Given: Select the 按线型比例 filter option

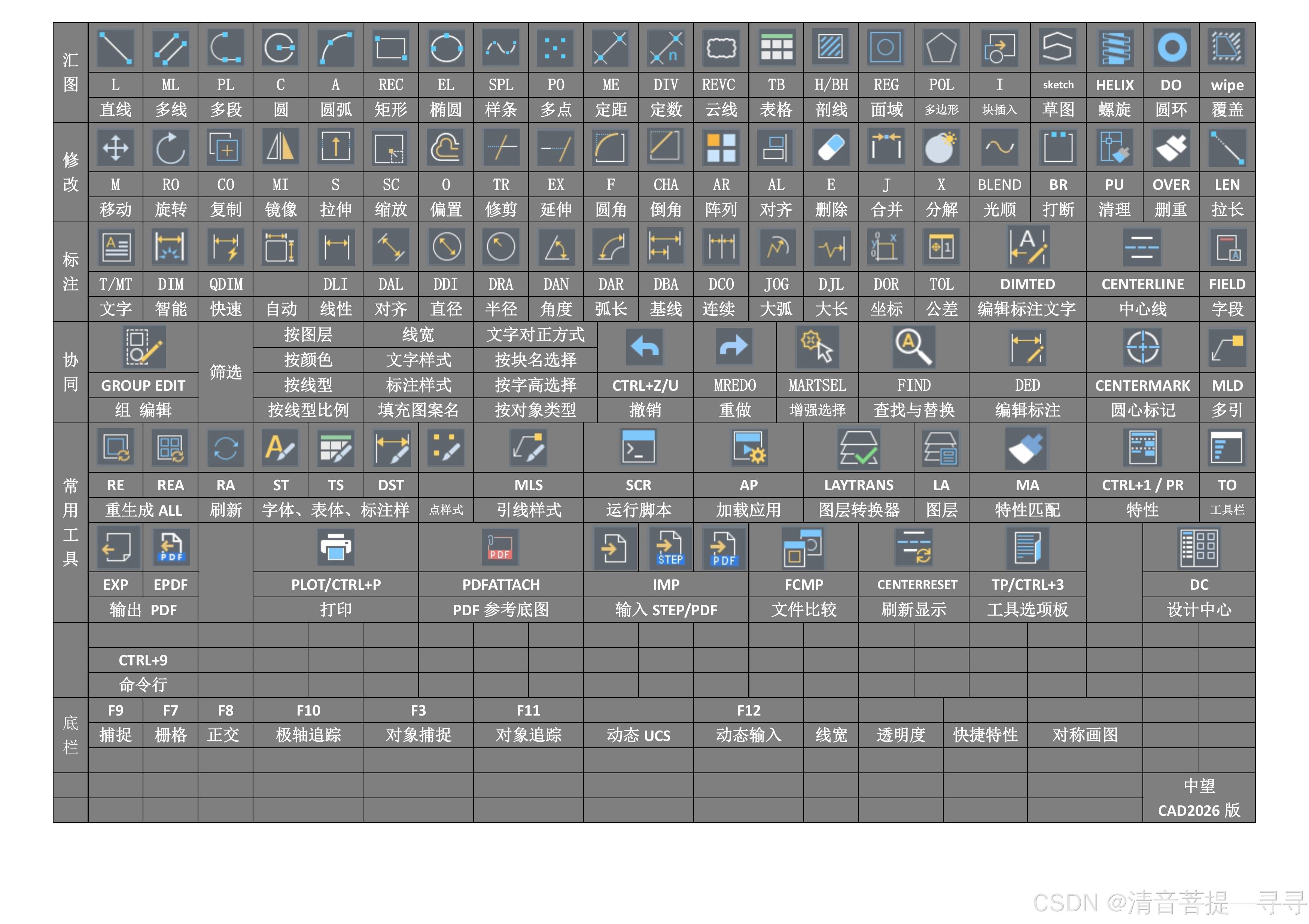Looking at the screenshot, I should [308, 410].
